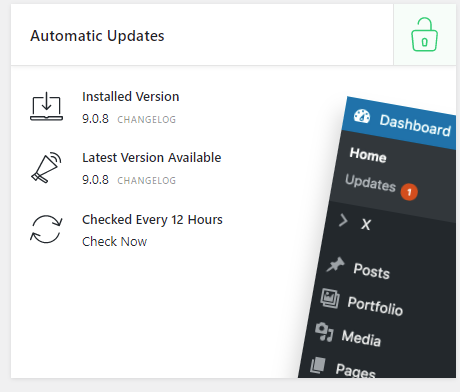Screen dimensions: 460x392
Task: Open CHANGELOG under Latest Version Available
Action: pyautogui.click(x=146, y=180)
